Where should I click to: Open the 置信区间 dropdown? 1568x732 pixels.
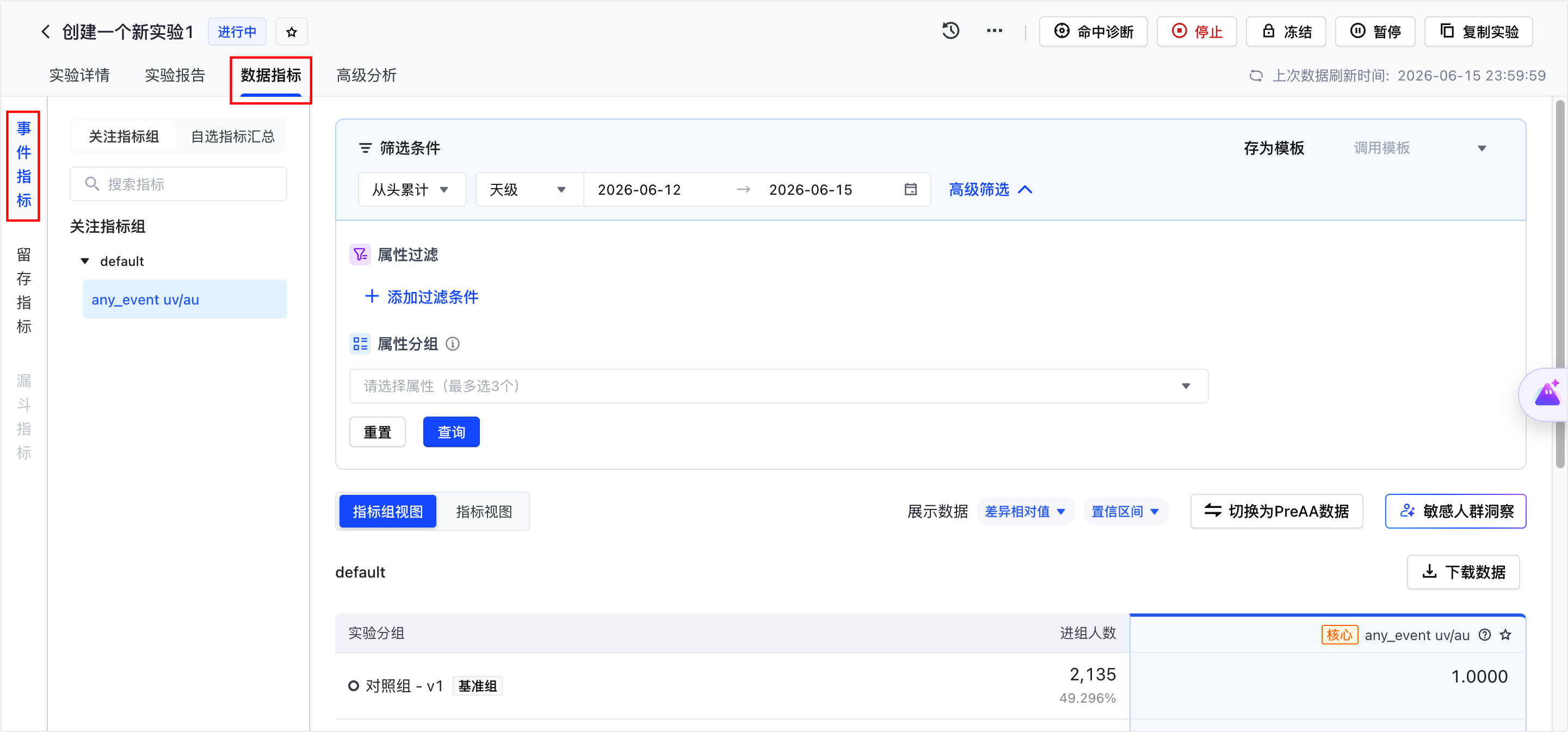(1125, 511)
